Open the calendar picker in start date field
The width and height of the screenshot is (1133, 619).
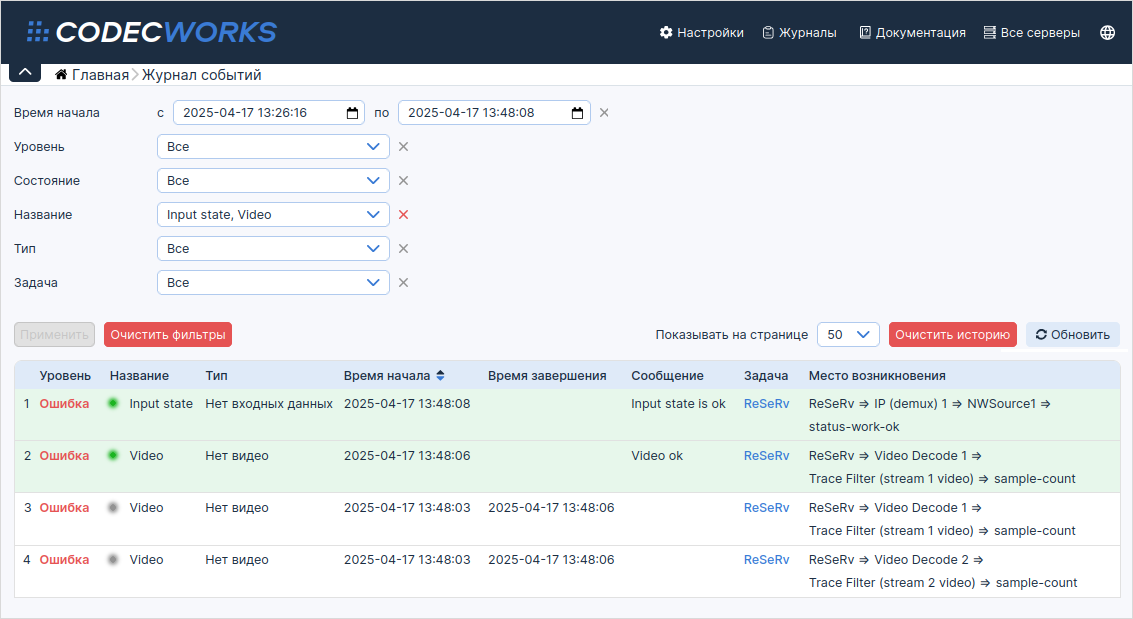[352, 113]
